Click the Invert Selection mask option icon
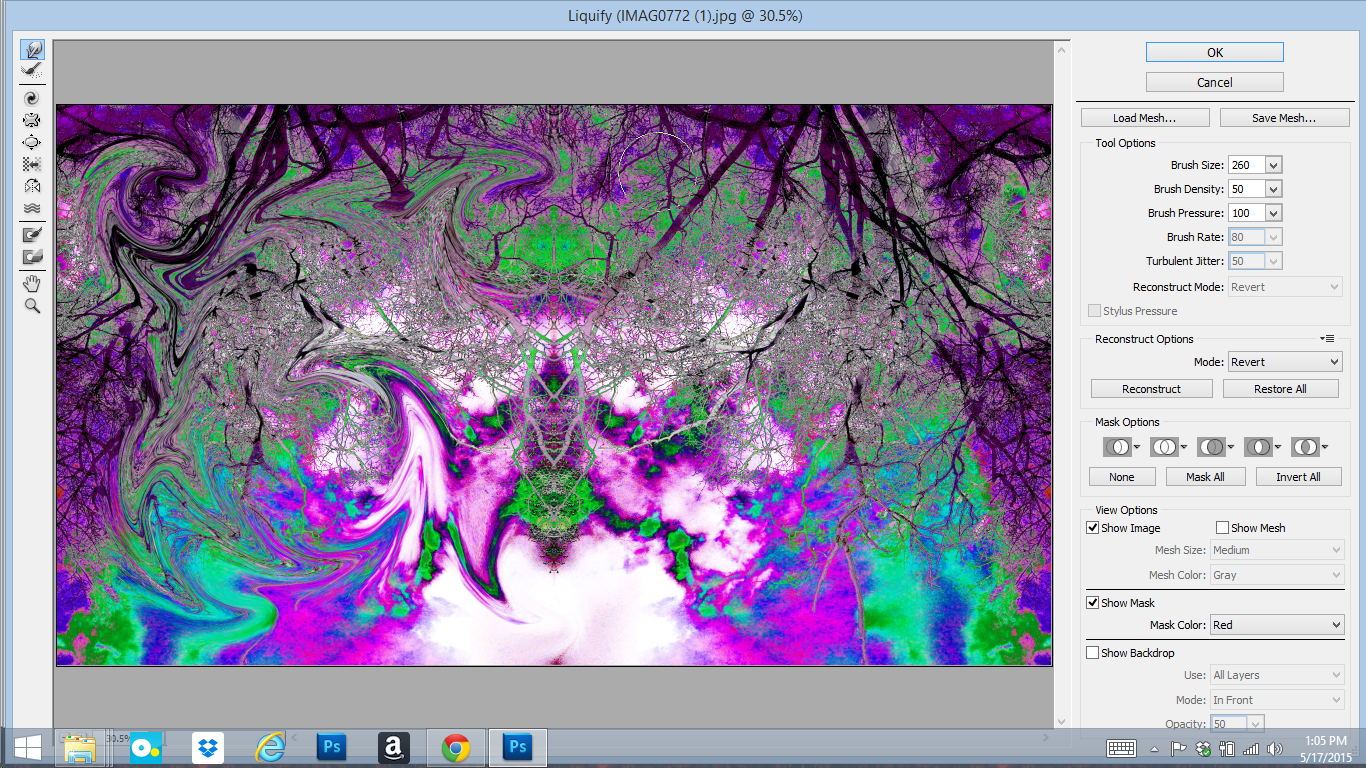The height and width of the screenshot is (768, 1366). click(x=1308, y=447)
